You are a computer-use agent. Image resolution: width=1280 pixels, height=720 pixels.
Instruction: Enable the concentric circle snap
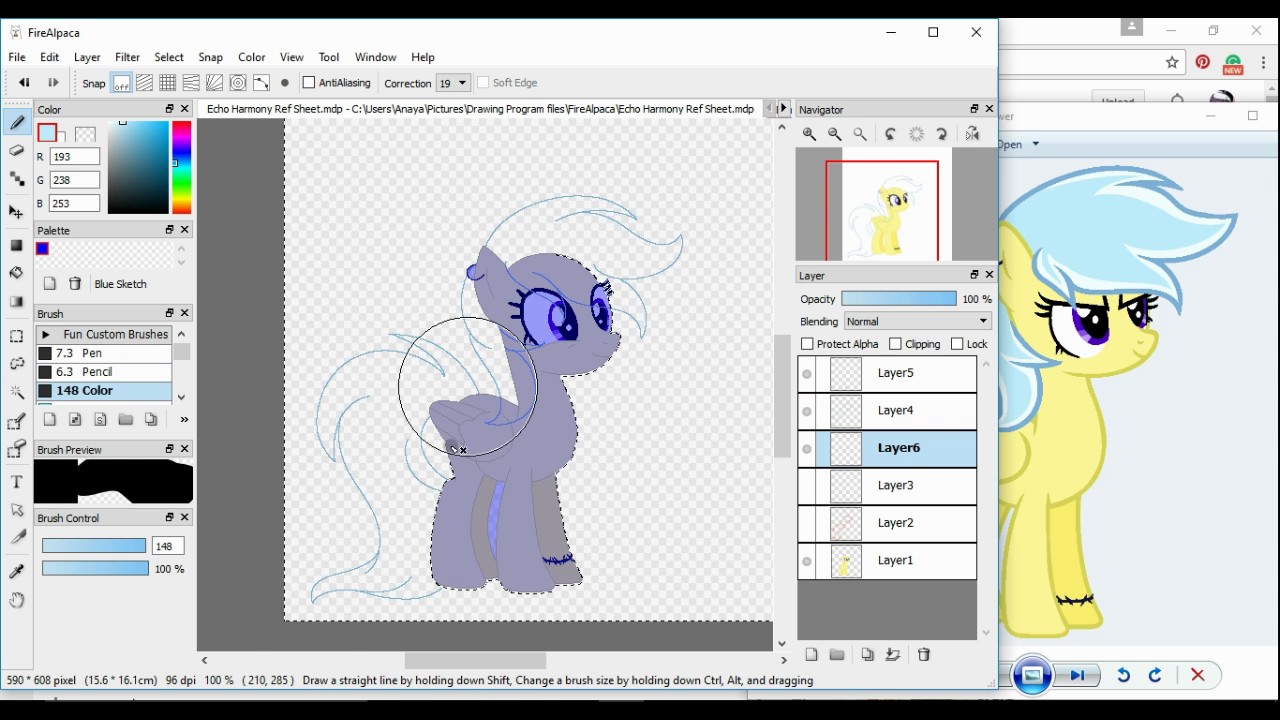pyautogui.click(x=238, y=83)
